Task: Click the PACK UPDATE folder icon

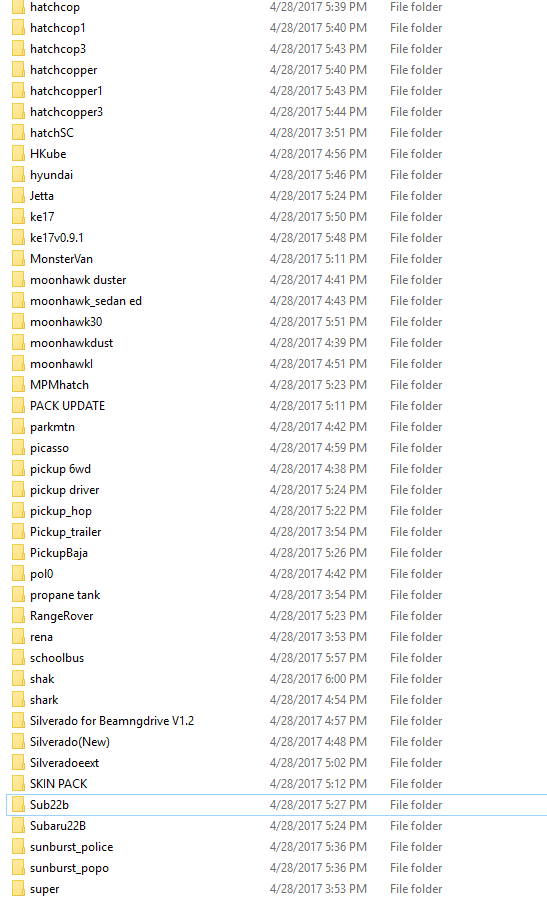Action: [18, 406]
